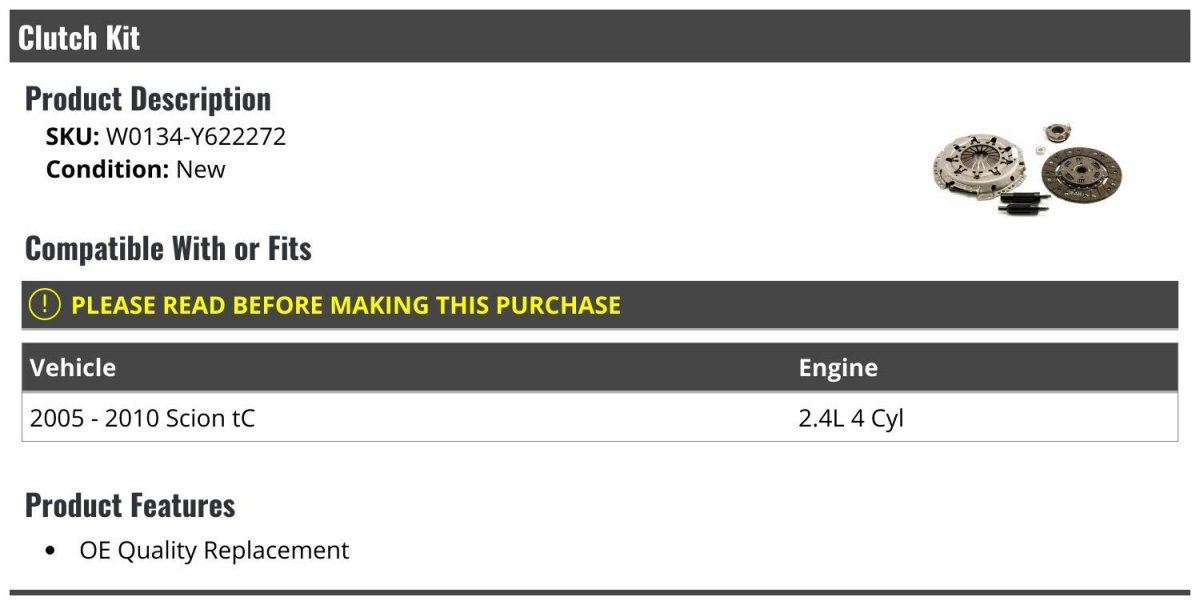Click the bullet point before OE Quality

tap(52, 551)
